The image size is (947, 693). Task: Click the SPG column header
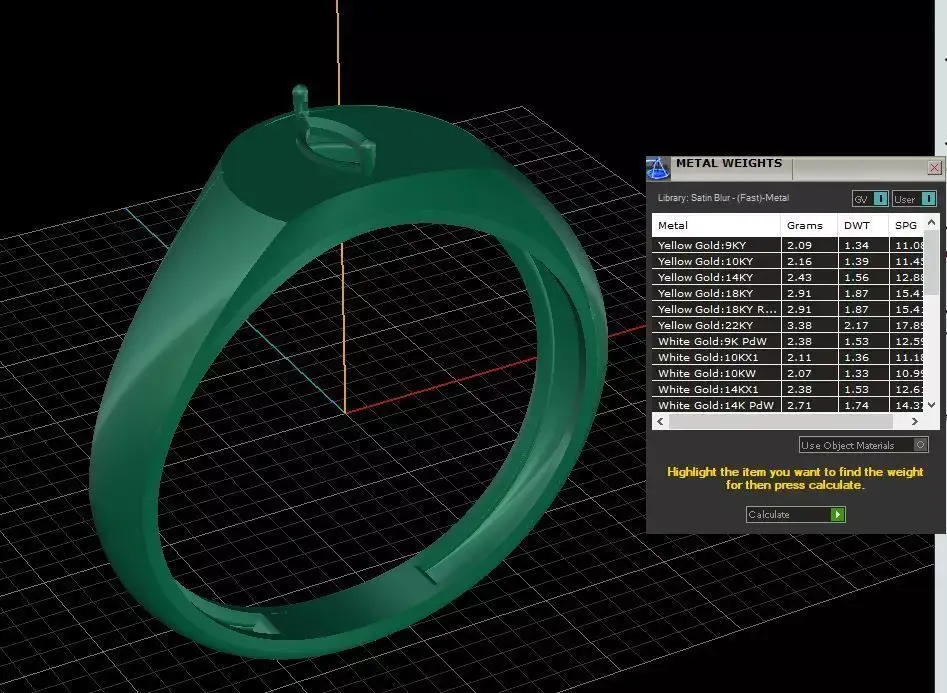click(x=907, y=225)
